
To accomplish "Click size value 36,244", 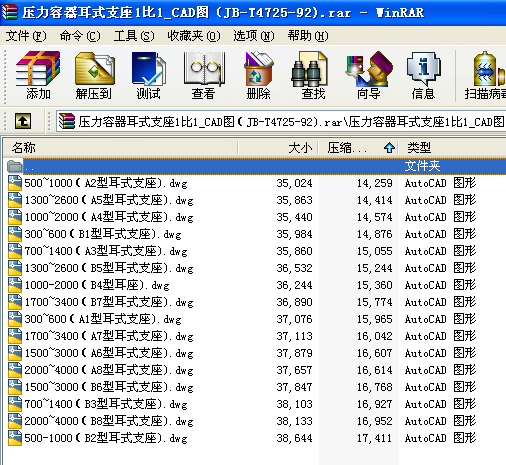I will [x=294, y=285].
